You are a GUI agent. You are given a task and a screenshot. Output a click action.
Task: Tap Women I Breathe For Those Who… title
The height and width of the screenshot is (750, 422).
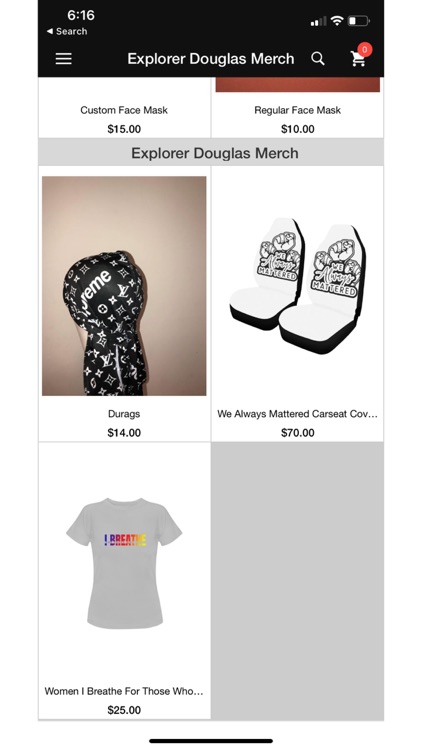coord(124,691)
